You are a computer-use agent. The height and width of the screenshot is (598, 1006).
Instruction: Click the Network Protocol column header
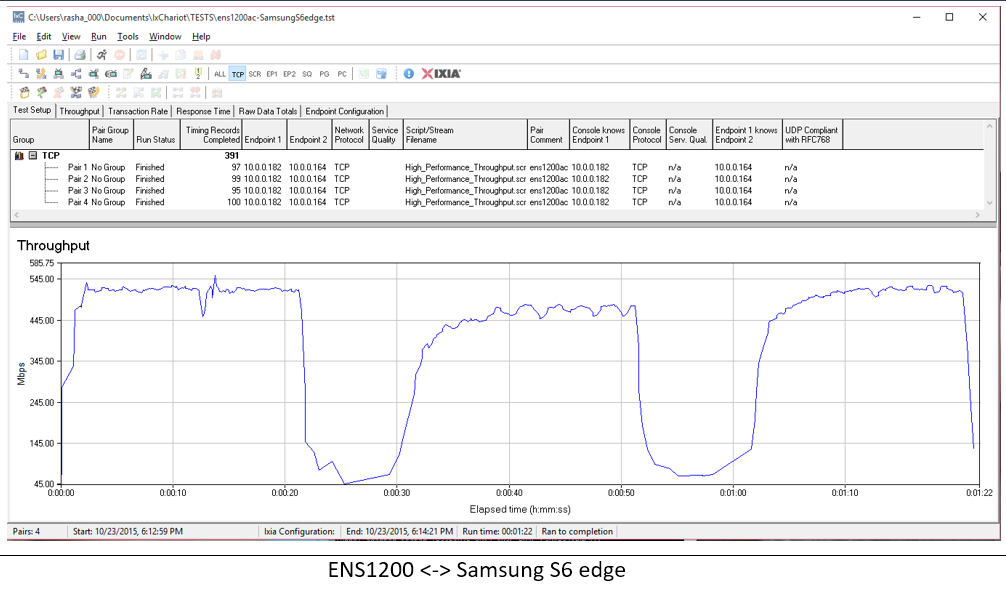tap(350, 135)
